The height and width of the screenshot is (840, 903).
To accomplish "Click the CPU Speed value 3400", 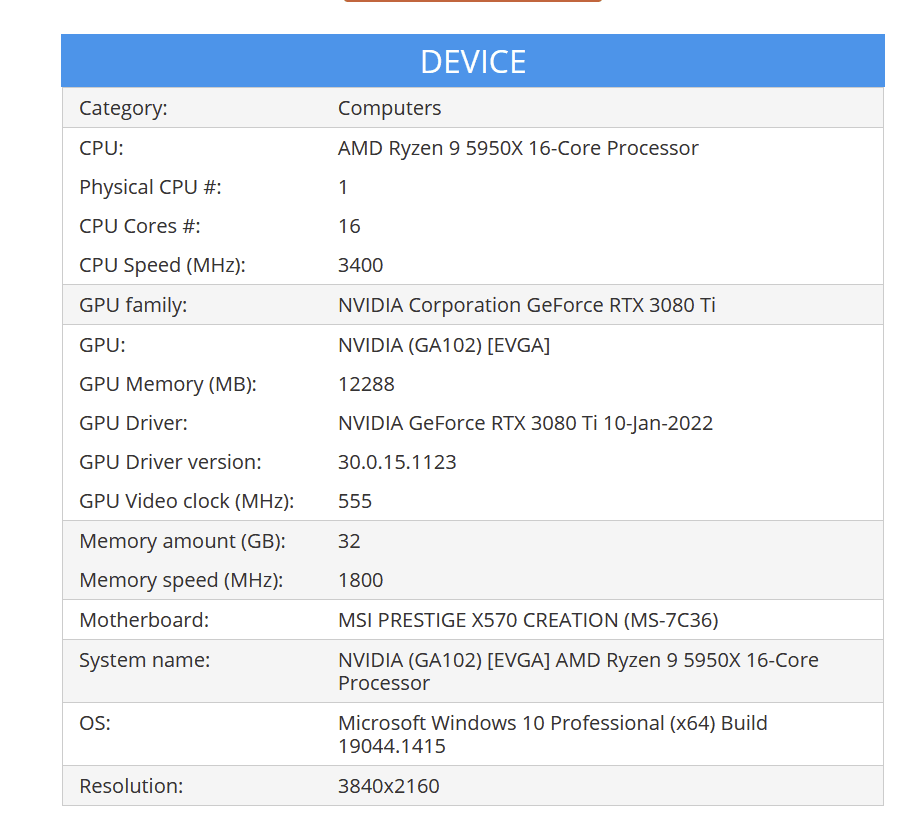I will pyautogui.click(x=360, y=265).
